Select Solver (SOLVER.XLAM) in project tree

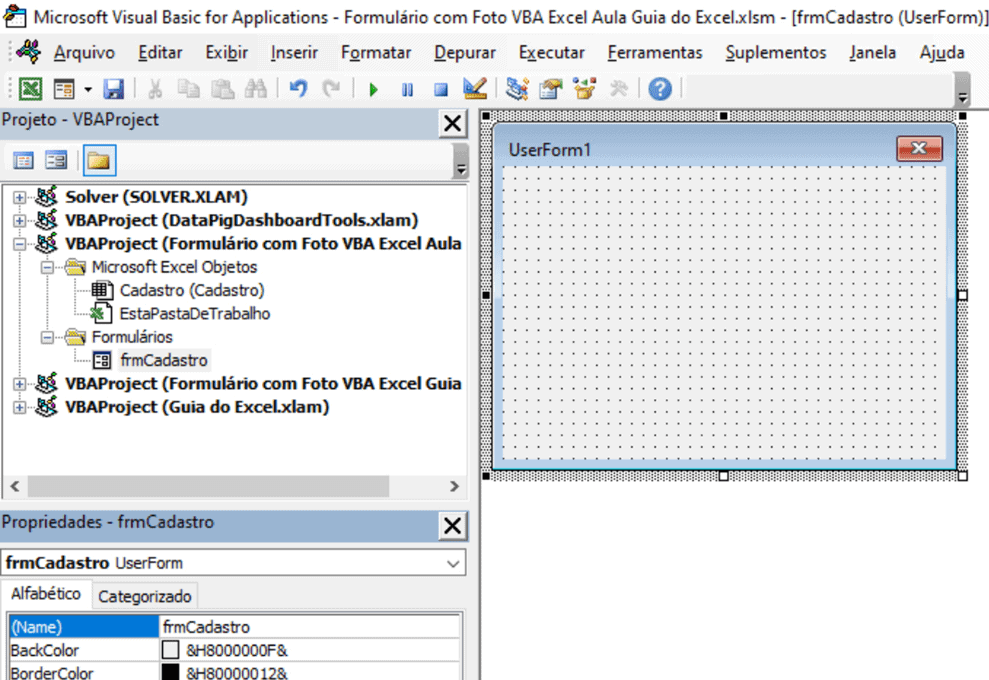pos(156,197)
